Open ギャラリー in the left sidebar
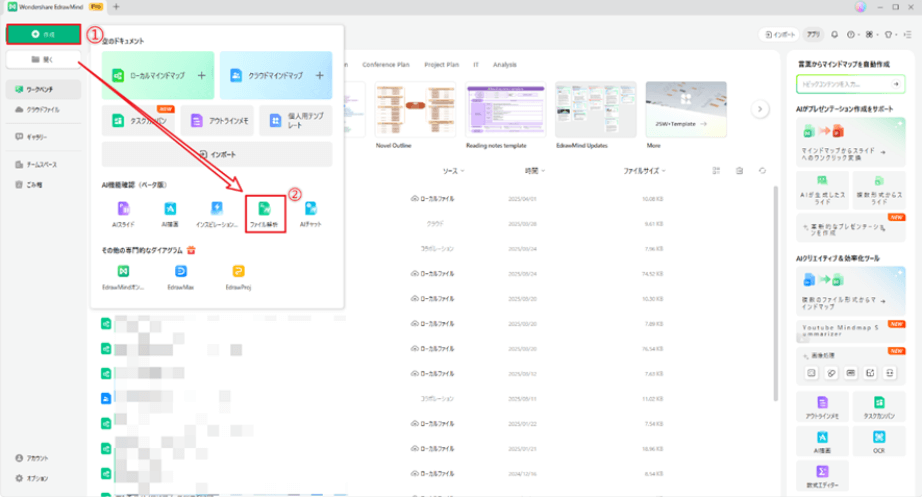 pyautogui.click(x=44, y=137)
